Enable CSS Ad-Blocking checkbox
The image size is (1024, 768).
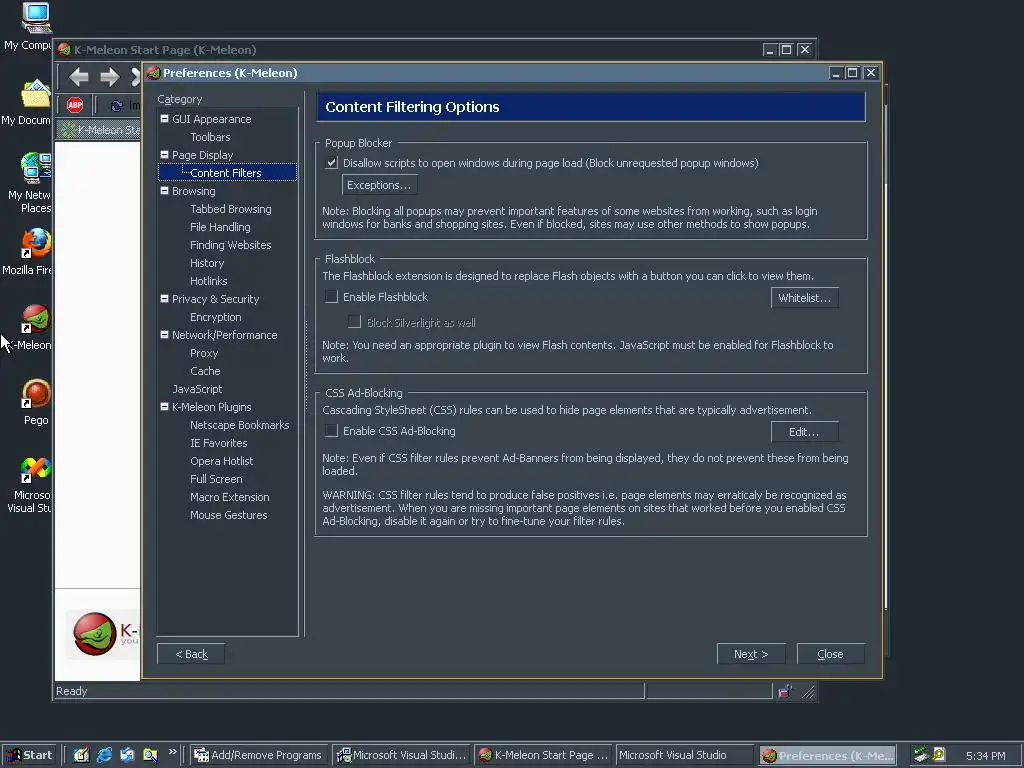332,430
